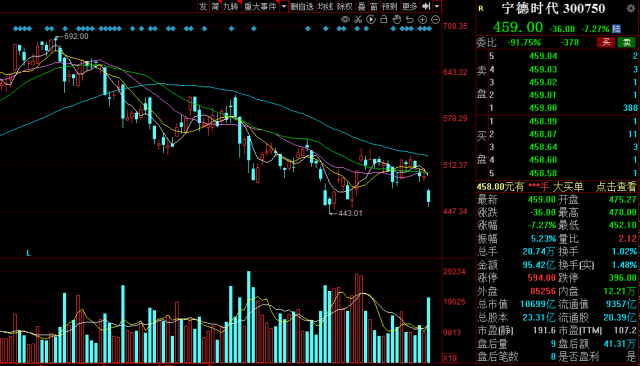Toggle the chart lock icon

(384, 19)
